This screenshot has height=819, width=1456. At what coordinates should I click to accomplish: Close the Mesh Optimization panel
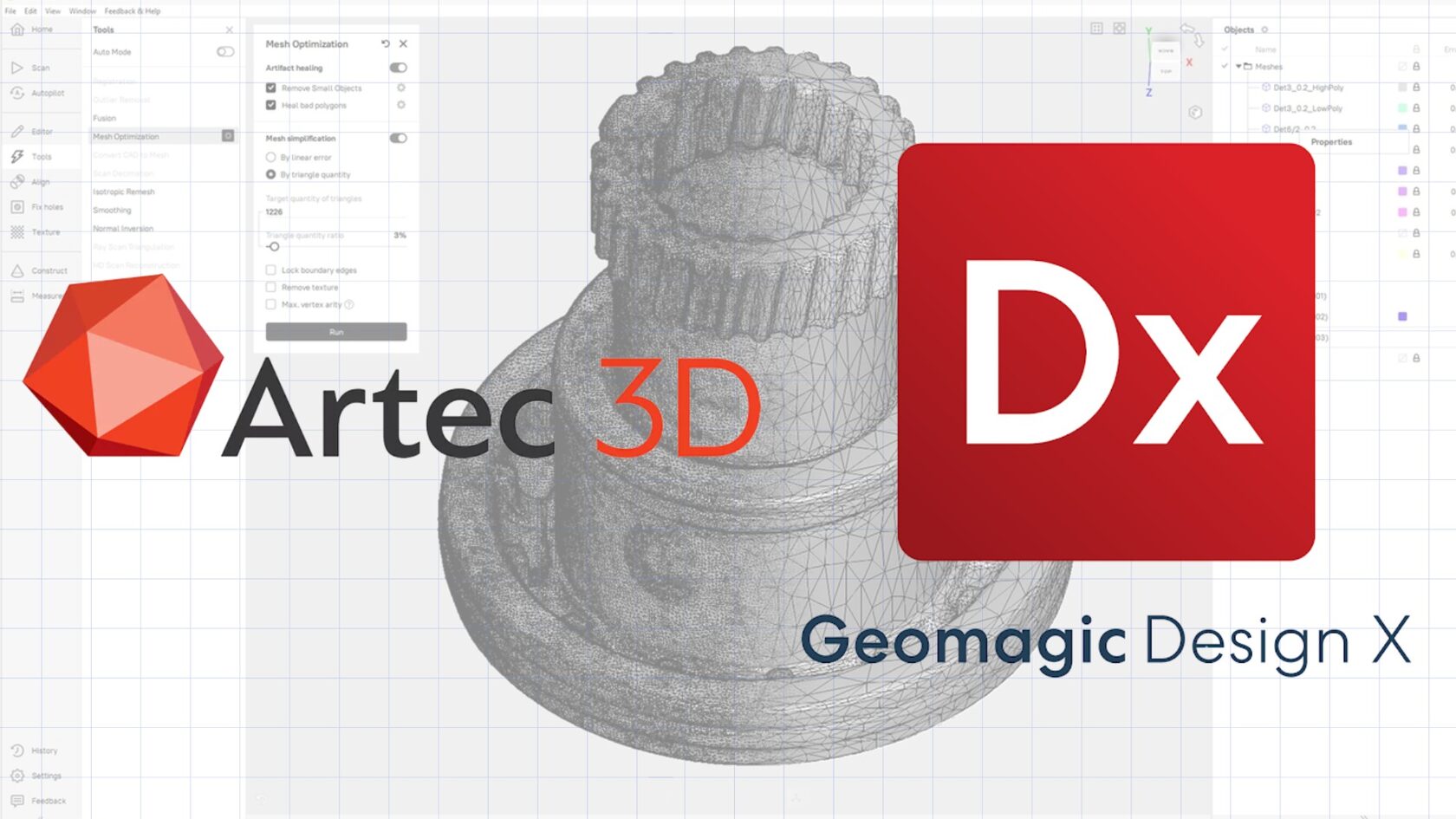403,43
